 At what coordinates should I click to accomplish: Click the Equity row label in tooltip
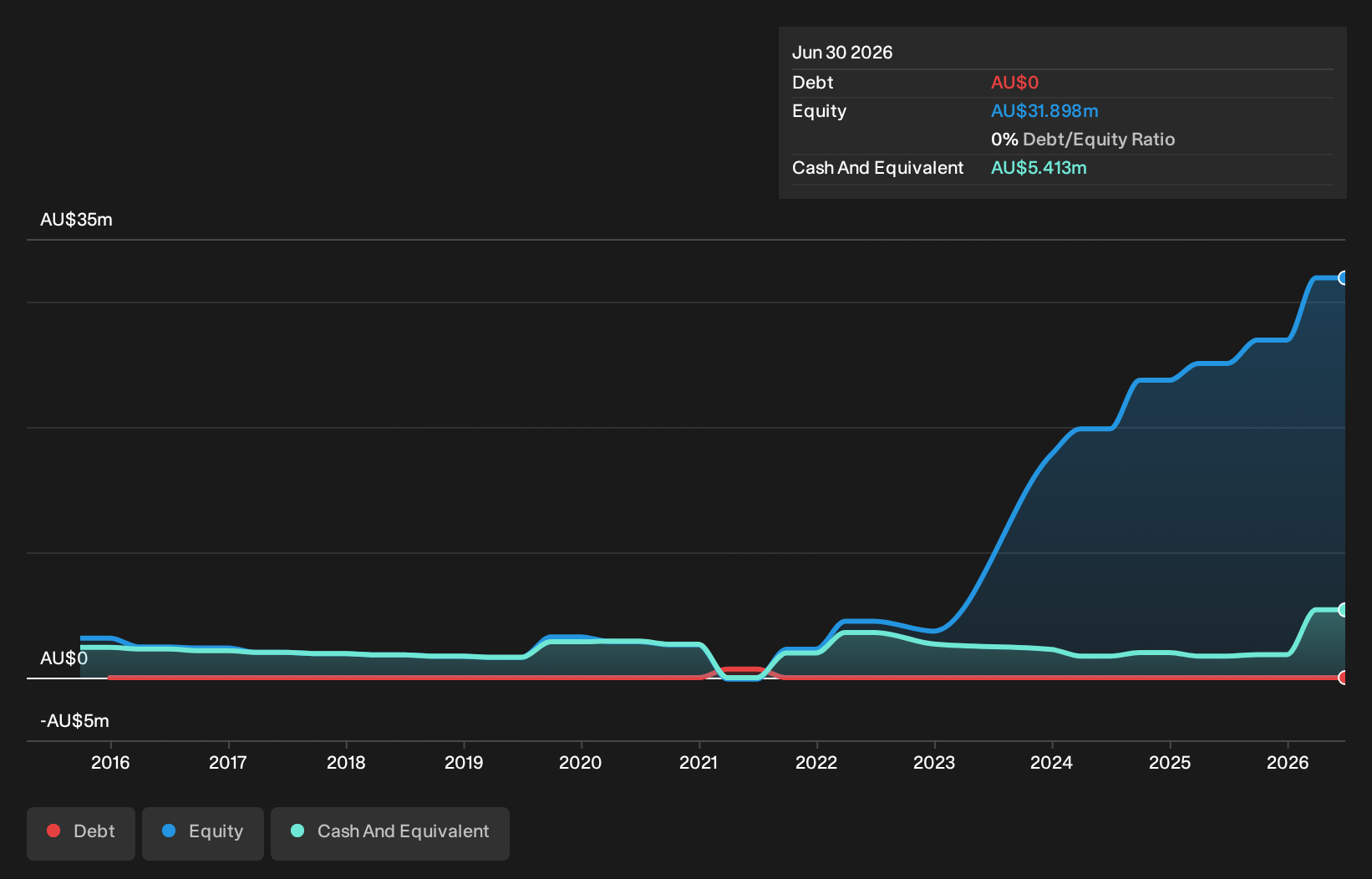(819, 111)
